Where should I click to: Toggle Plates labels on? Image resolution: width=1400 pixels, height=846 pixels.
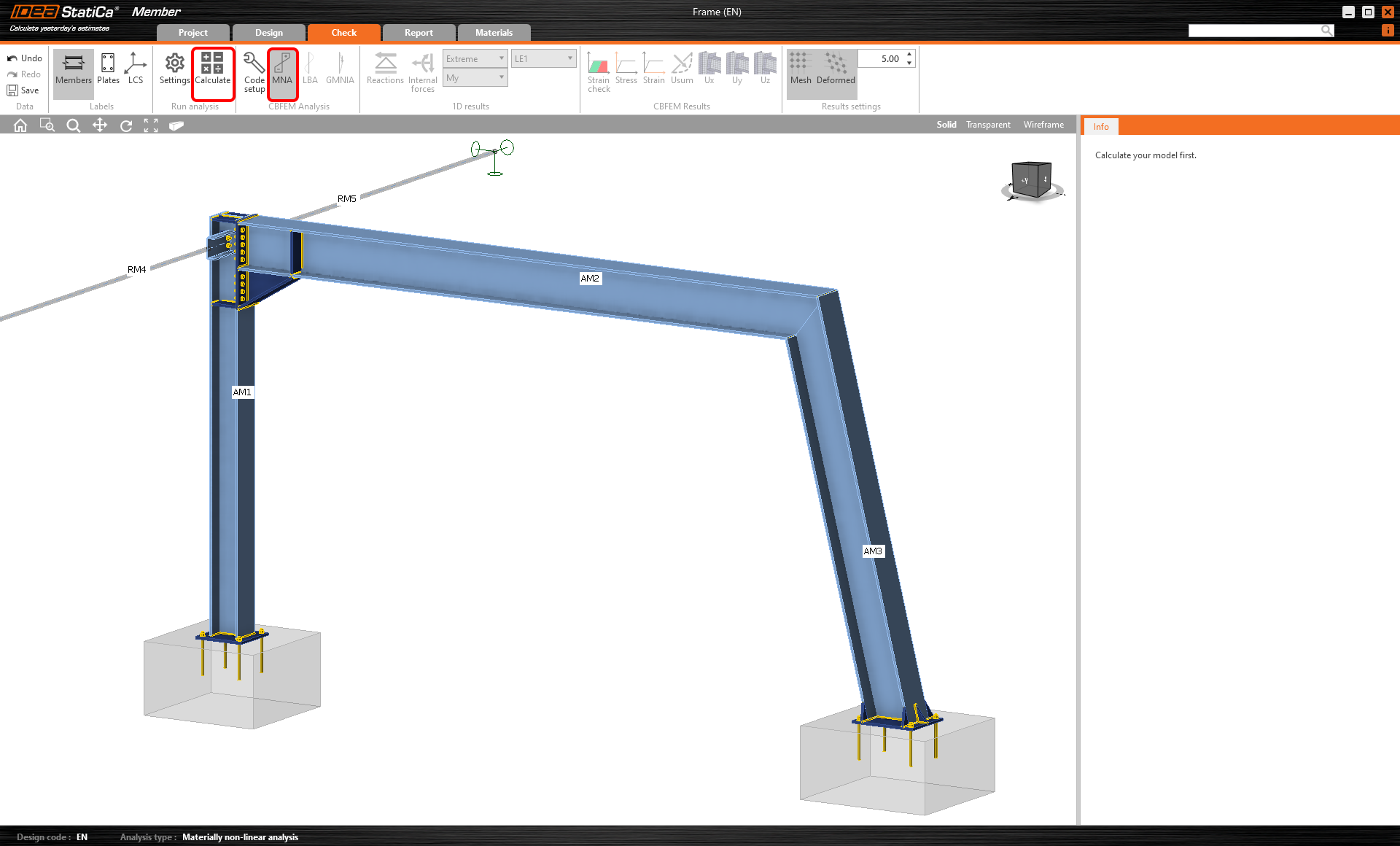108,69
